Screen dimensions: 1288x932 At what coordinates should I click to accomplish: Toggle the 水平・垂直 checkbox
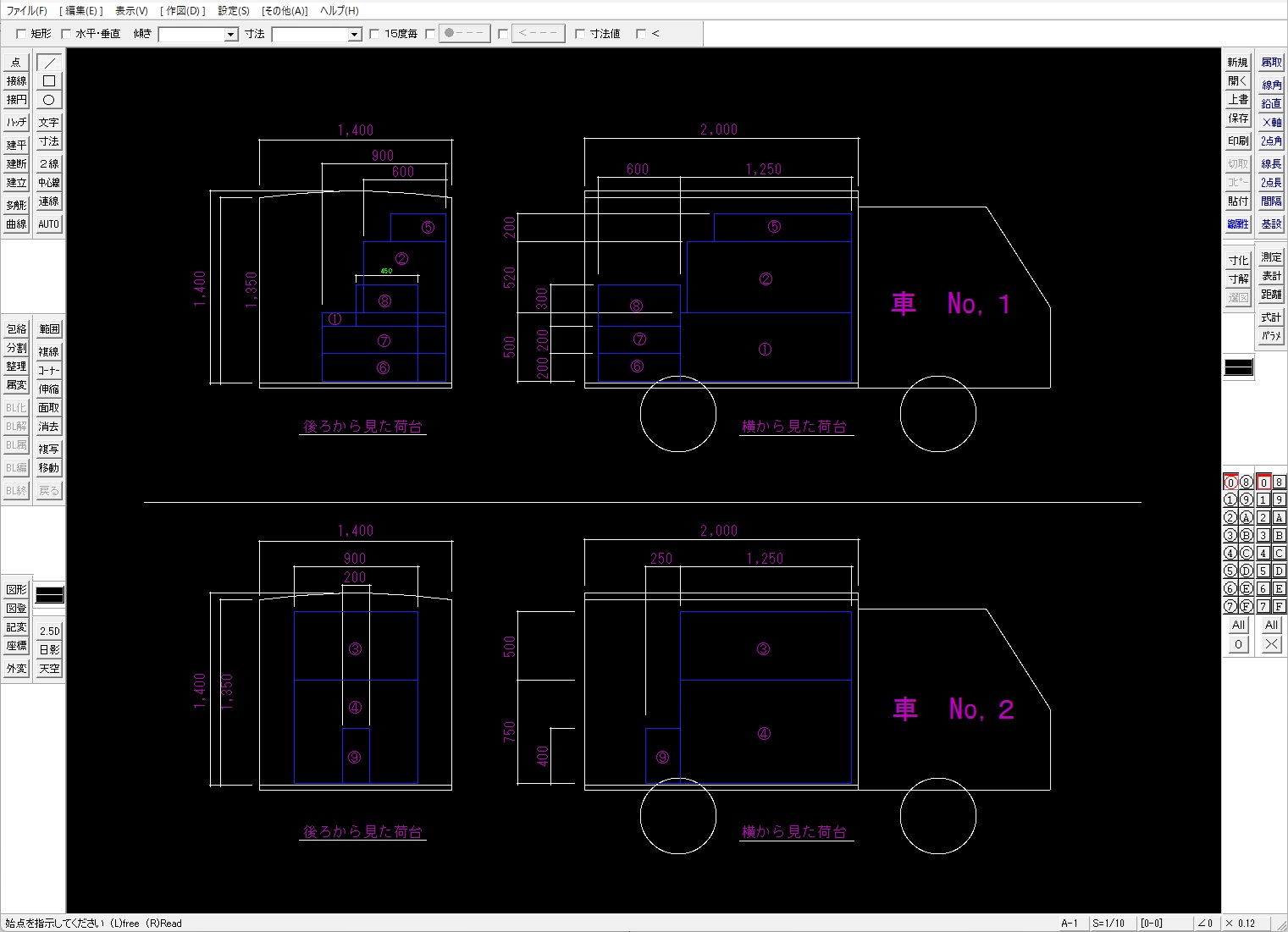tap(66, 34)
